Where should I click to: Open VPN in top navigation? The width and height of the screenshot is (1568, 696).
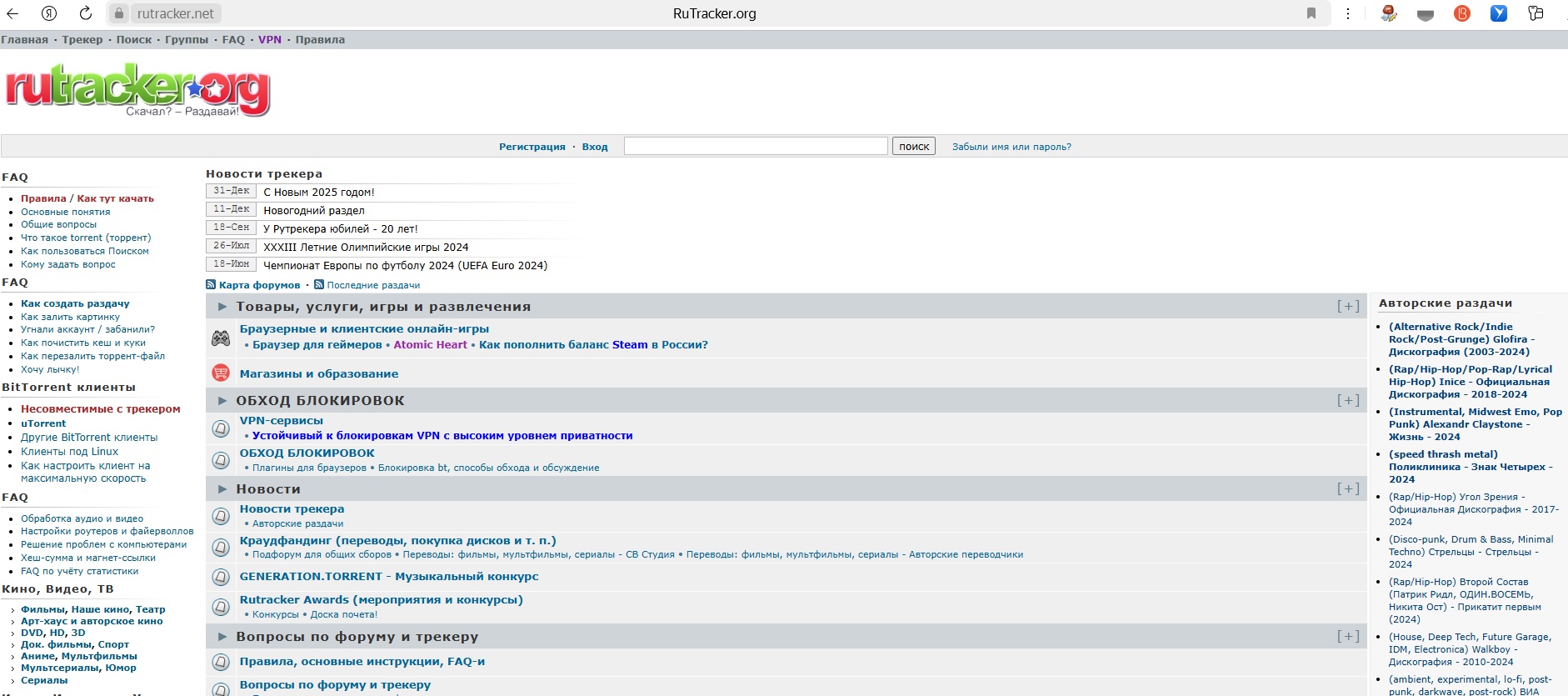click(270, 40)
